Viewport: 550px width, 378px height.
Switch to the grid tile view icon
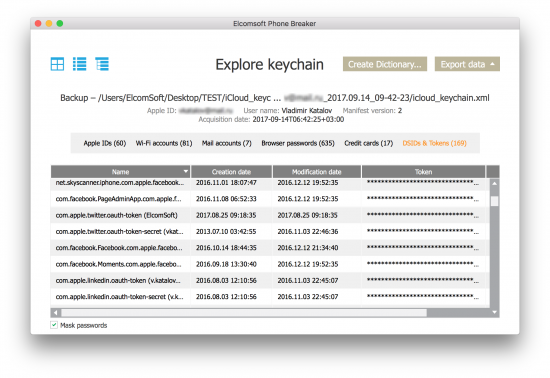tap(57, 64)
